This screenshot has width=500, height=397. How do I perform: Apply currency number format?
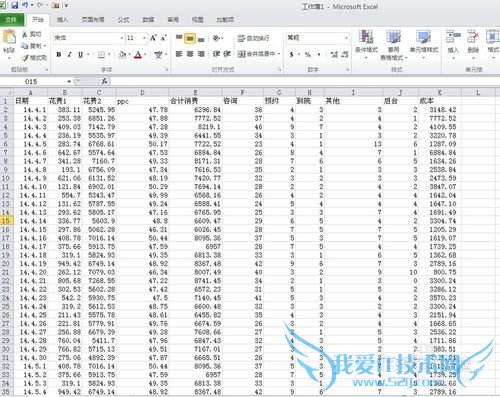pos(292,54)
